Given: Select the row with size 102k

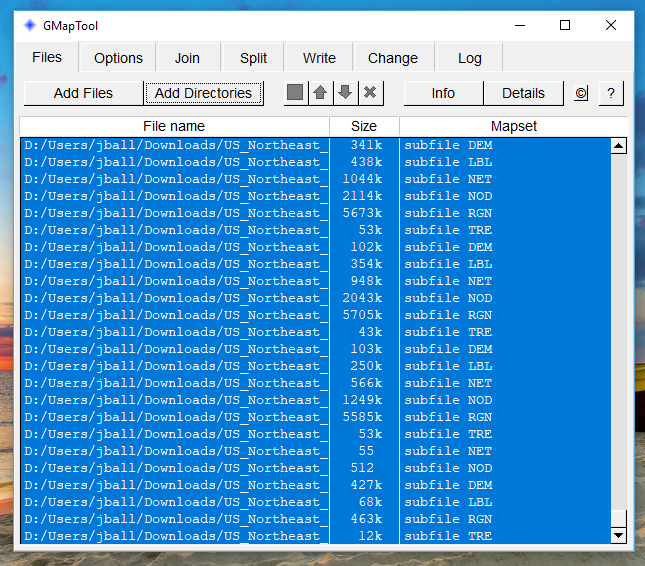Looking at the screenshot, I should point(316,247).
